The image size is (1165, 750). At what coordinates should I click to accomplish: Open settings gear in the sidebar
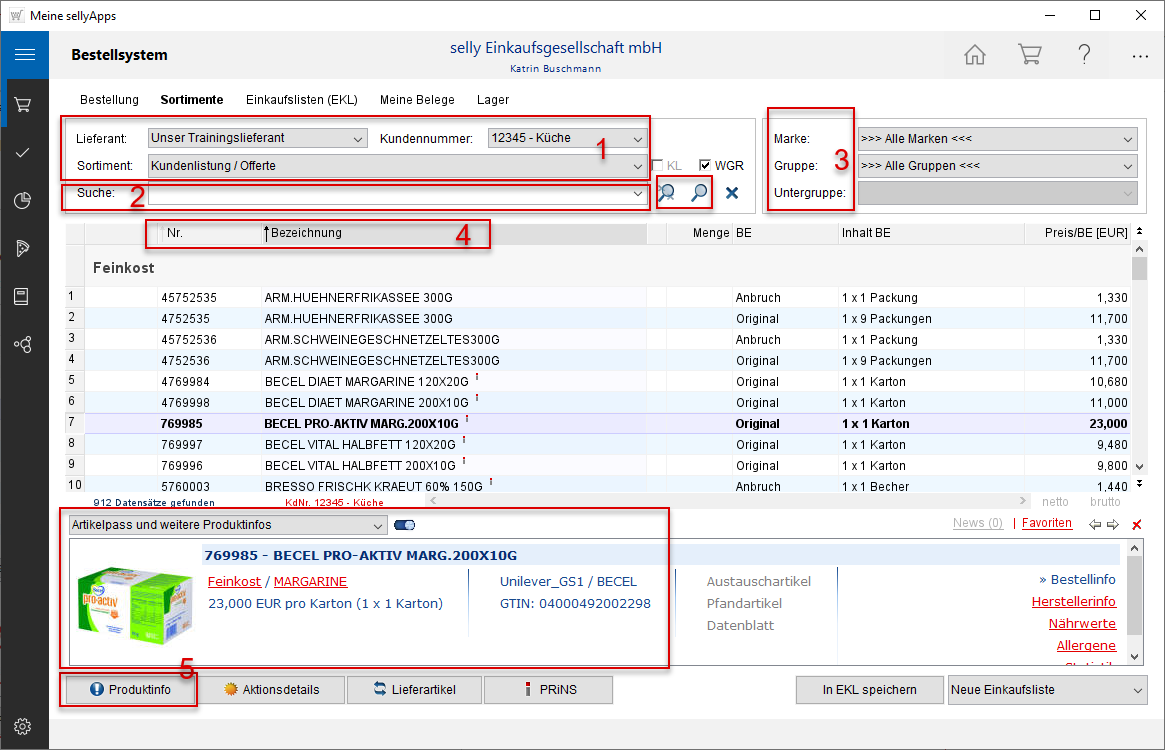(24, 726)
